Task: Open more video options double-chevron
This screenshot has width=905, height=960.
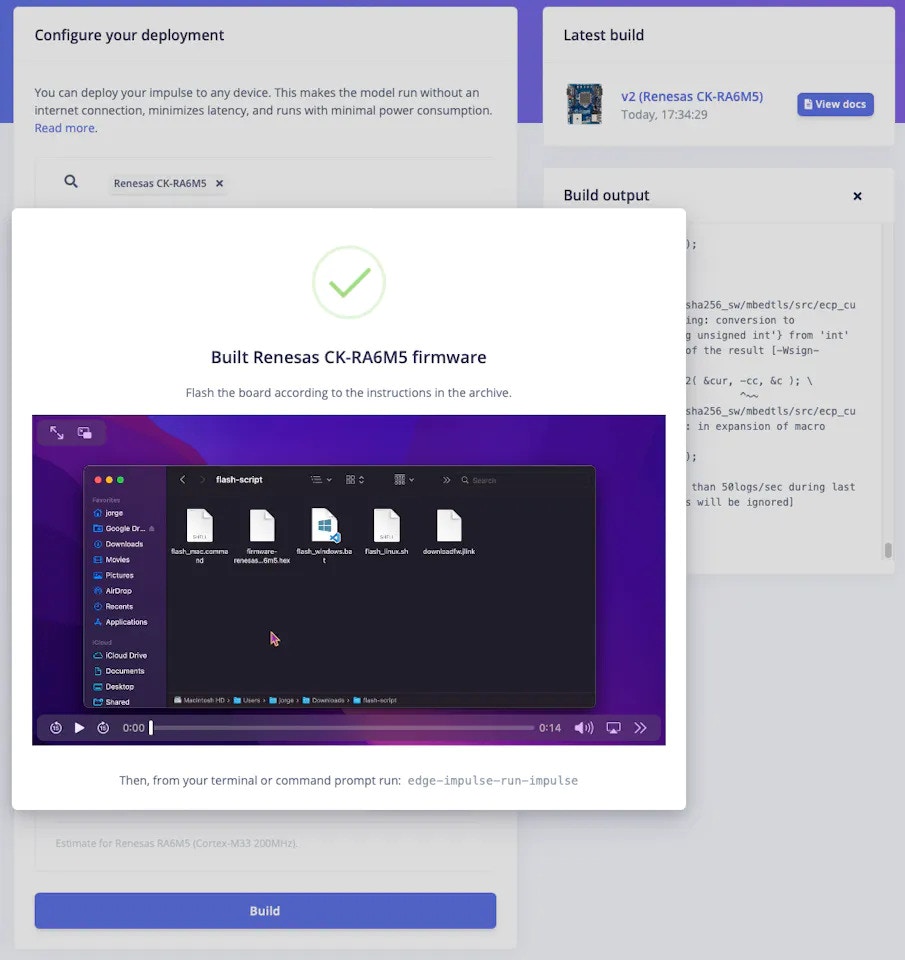Action: 640,727
